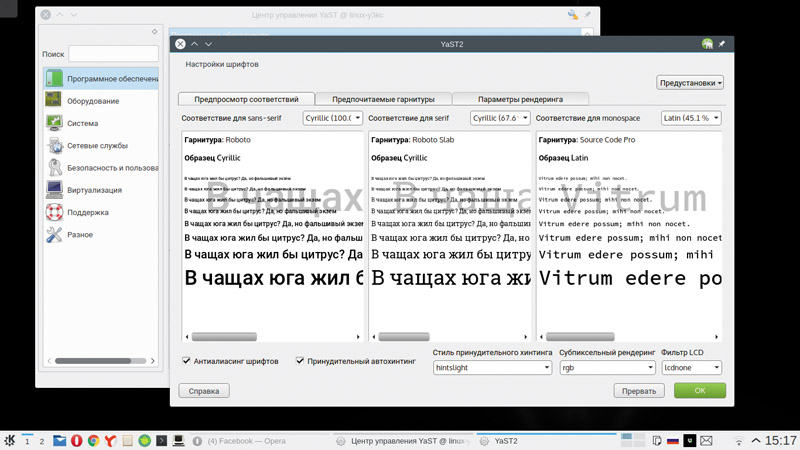Select Программное обеспечение category in sidebar

(101, 79)
